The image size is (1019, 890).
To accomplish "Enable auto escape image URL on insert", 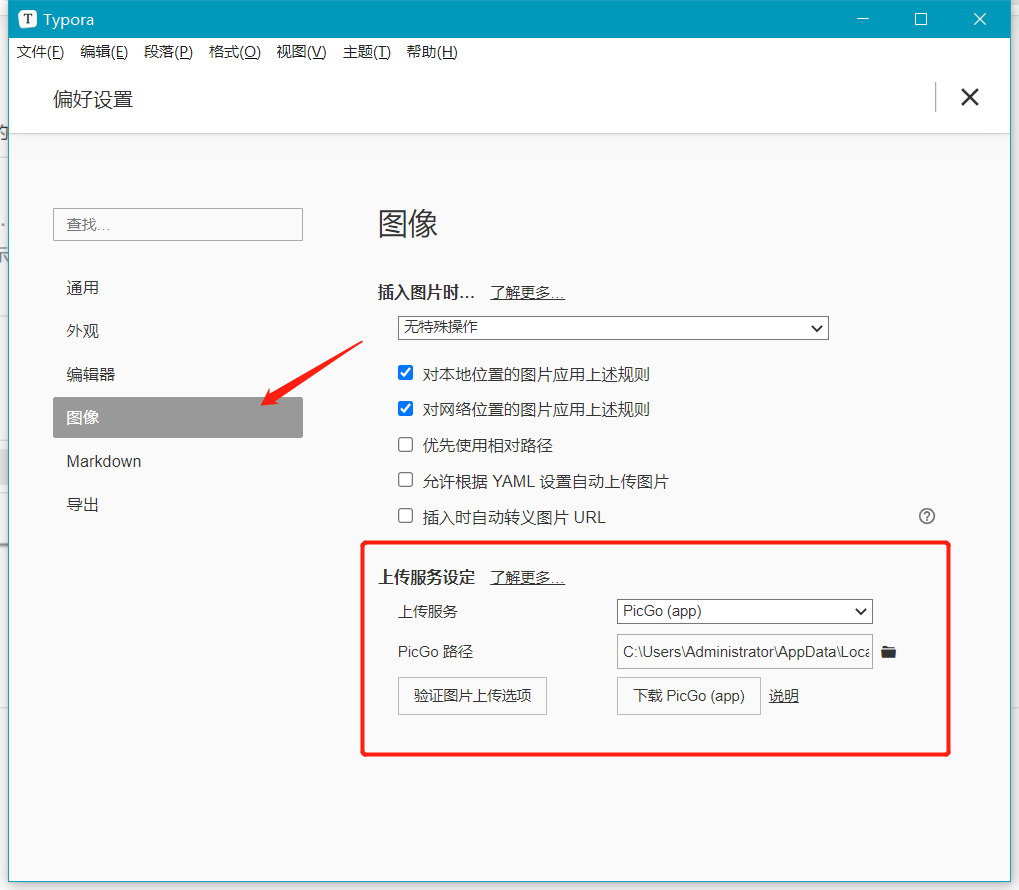I will (406, 516).
